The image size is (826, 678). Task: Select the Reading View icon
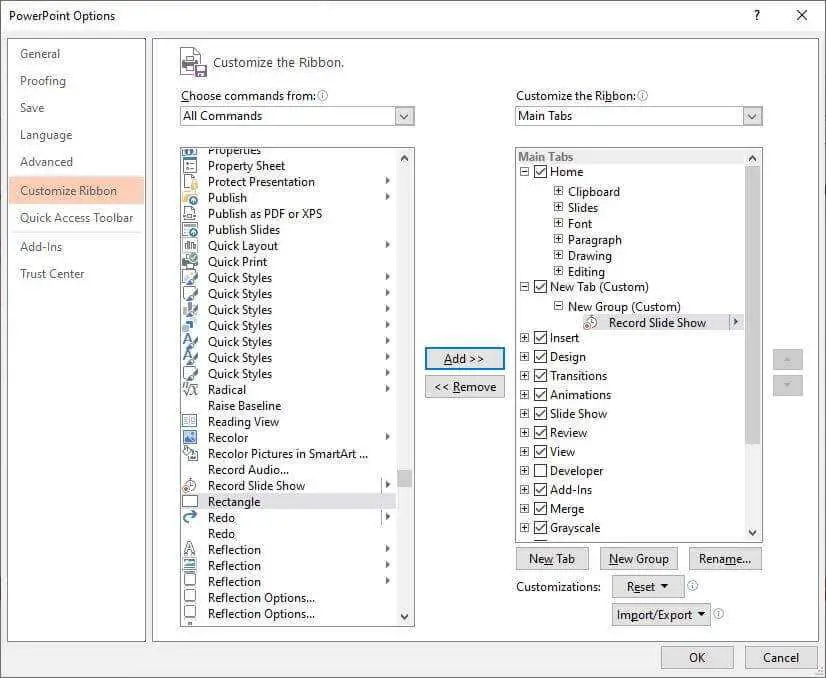(x=190, y=421)
